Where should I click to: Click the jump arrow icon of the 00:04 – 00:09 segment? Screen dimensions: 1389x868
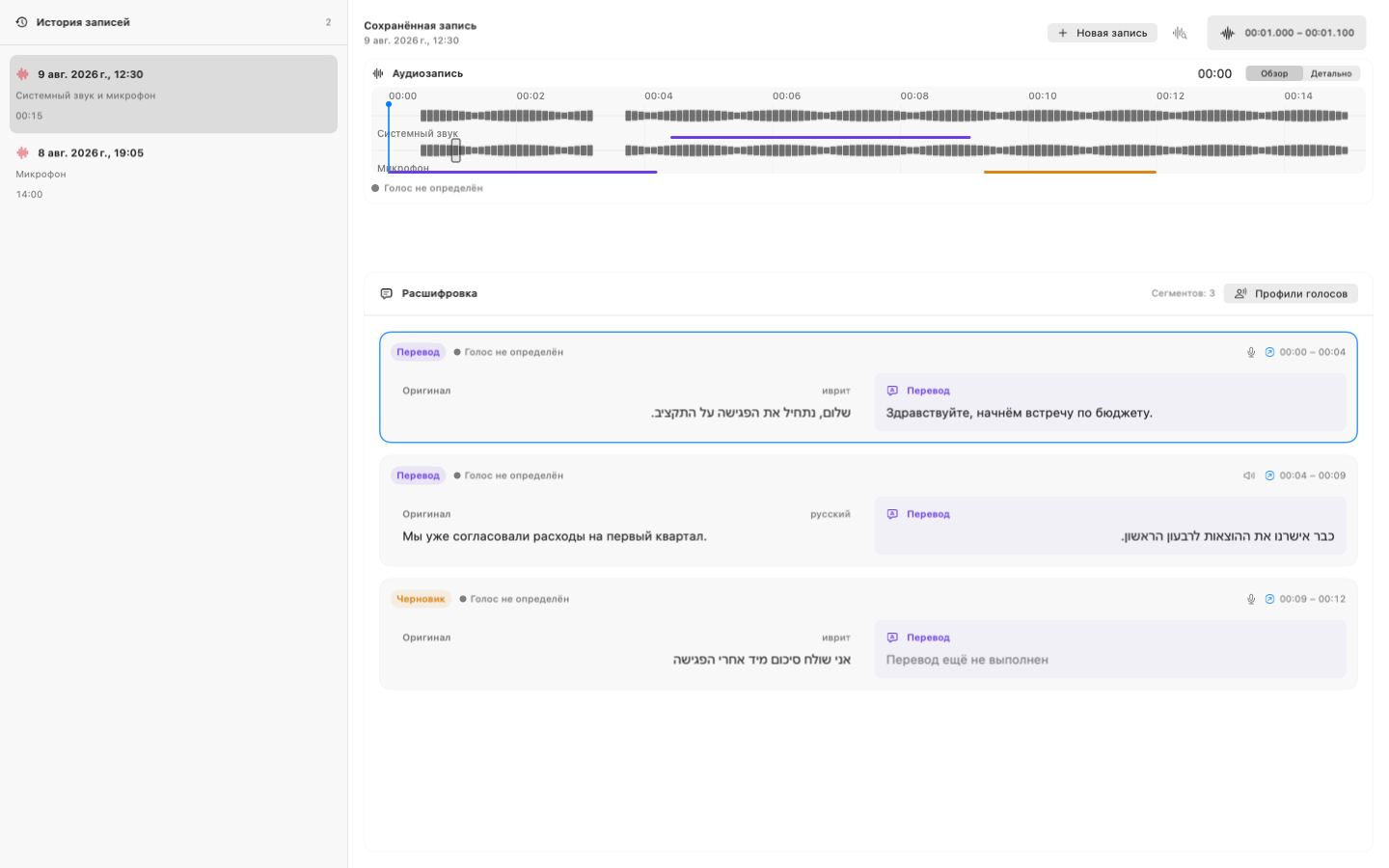coord(1269,475)
